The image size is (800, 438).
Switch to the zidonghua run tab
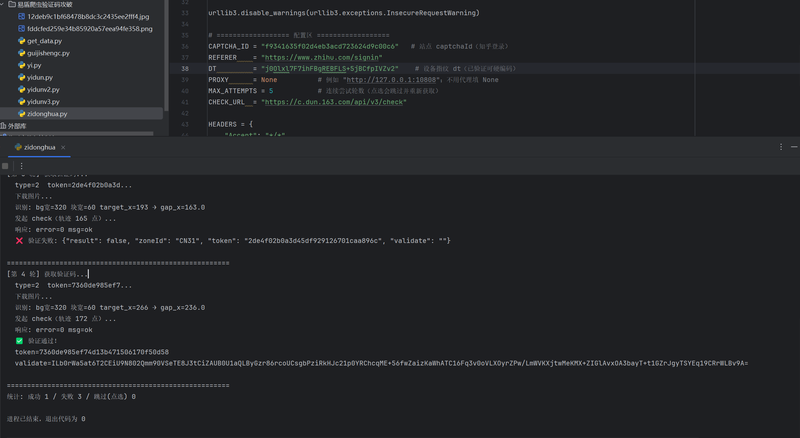click(x=39, y=147)
